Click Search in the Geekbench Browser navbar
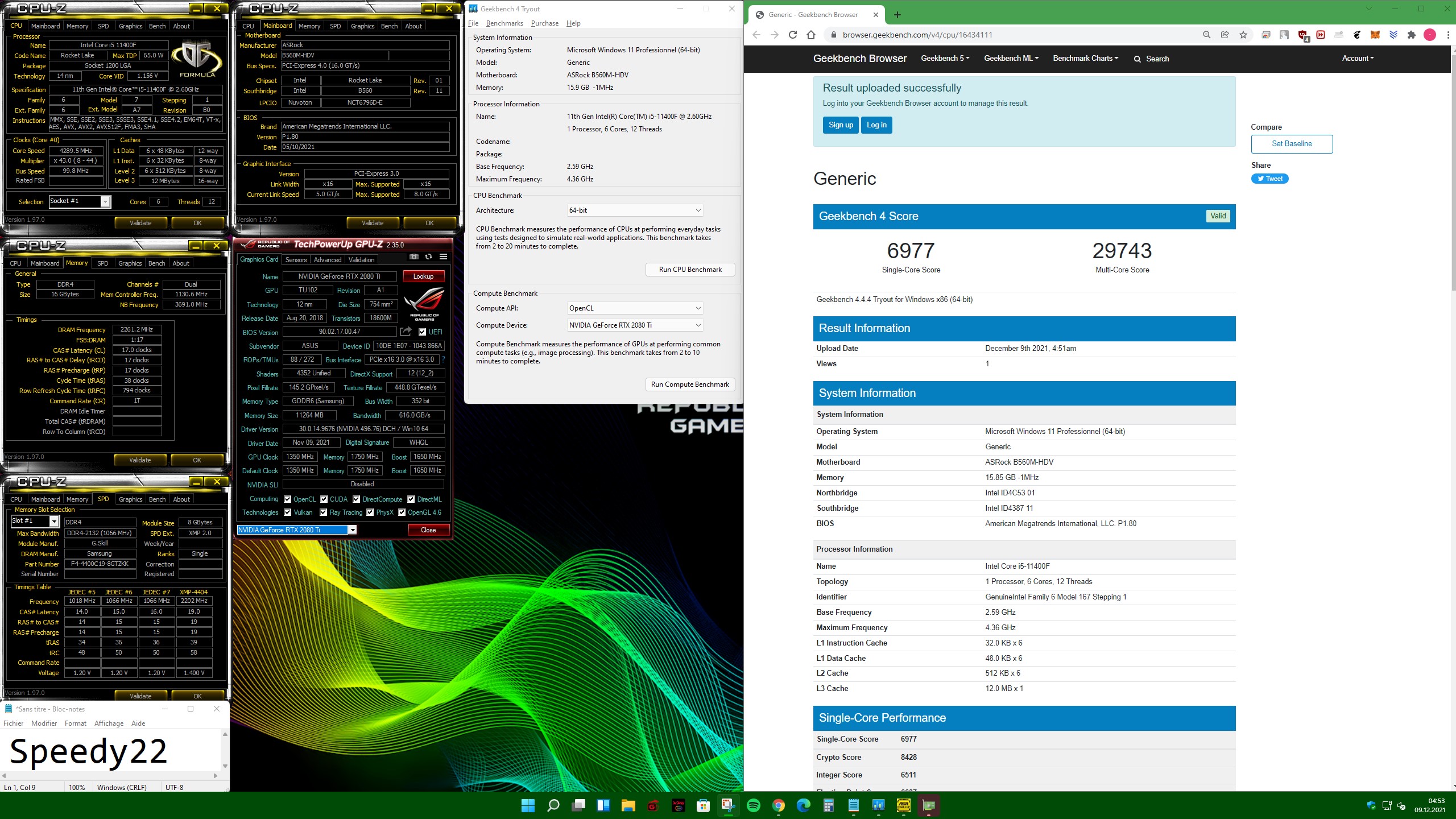This screenshot has width=1456, height=819. point(1152,59)
